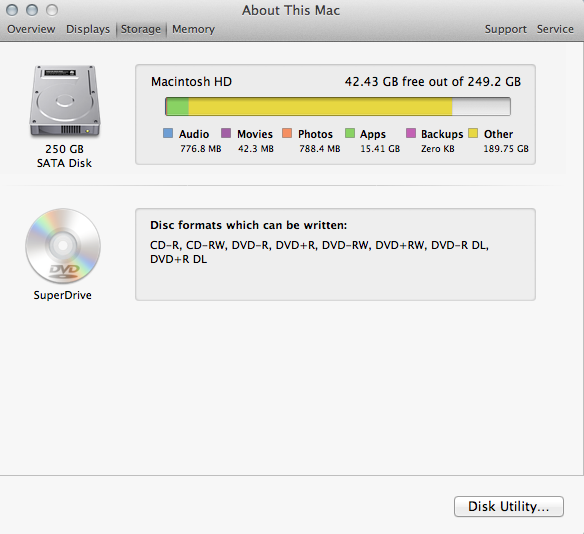Open the Service section
Screen dimensions: 584x534
click(x=555, y=29)
